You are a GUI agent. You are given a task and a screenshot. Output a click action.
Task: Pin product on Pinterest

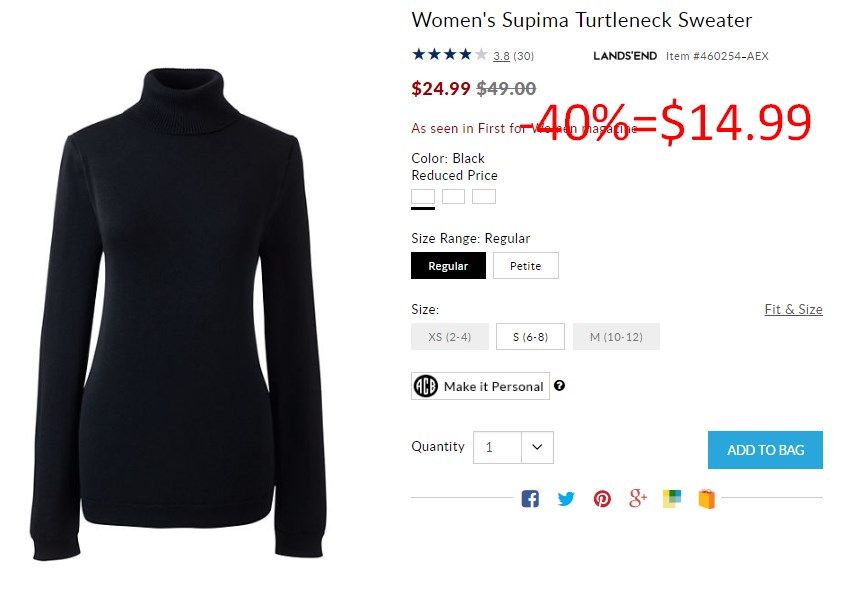coord(602,499)
